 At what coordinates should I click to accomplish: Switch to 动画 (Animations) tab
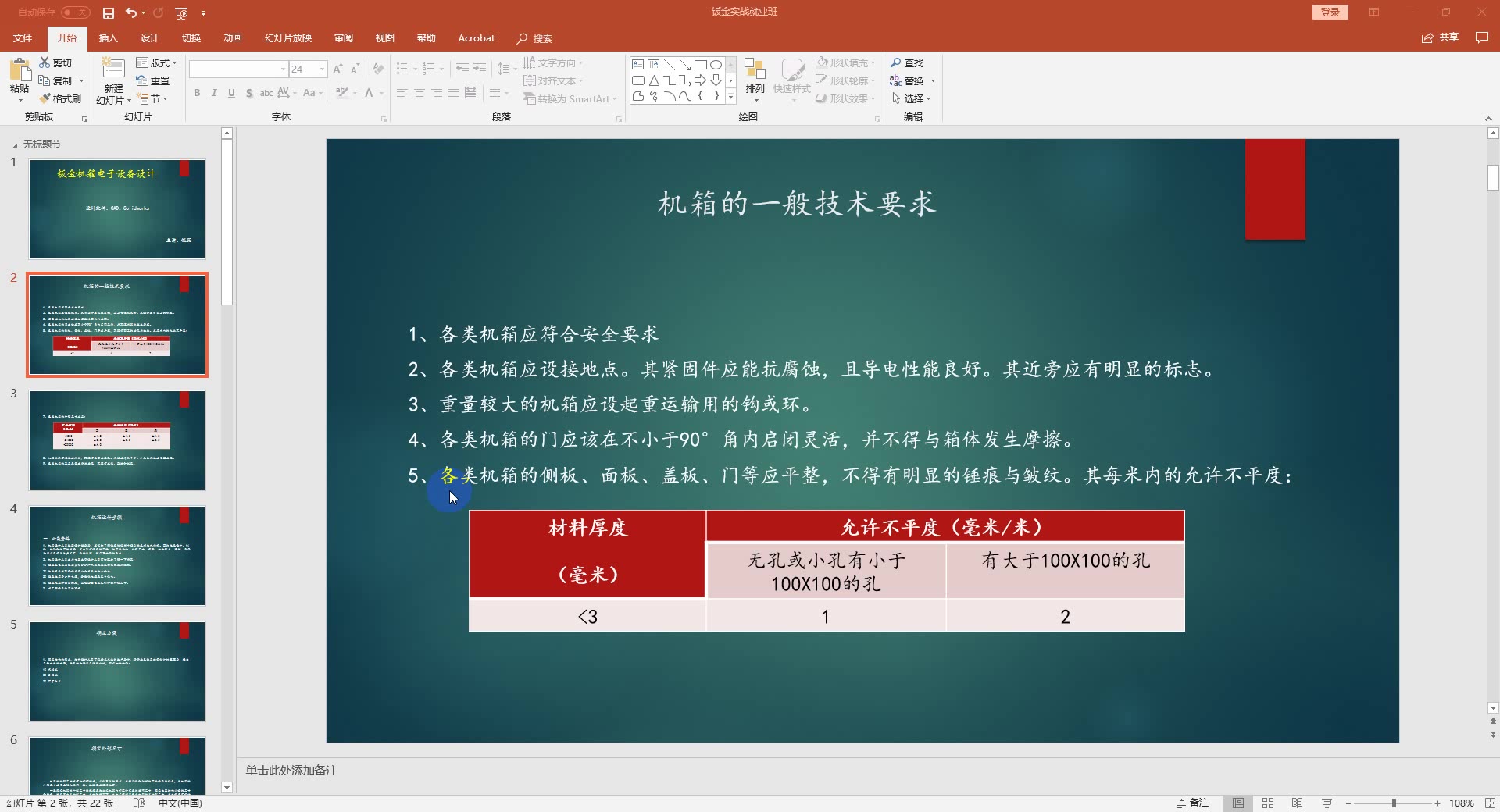coord(232,37)
